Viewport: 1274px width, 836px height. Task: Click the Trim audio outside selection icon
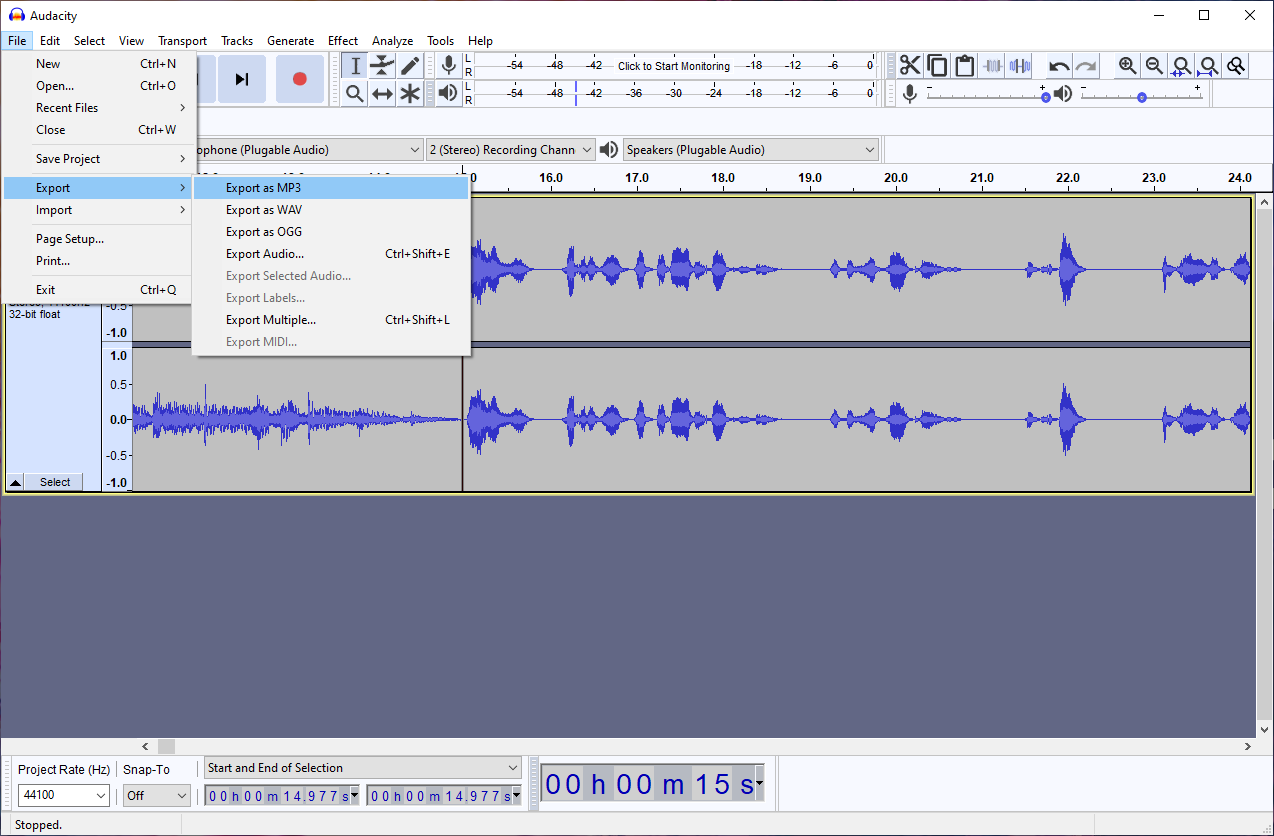[992, 66]
